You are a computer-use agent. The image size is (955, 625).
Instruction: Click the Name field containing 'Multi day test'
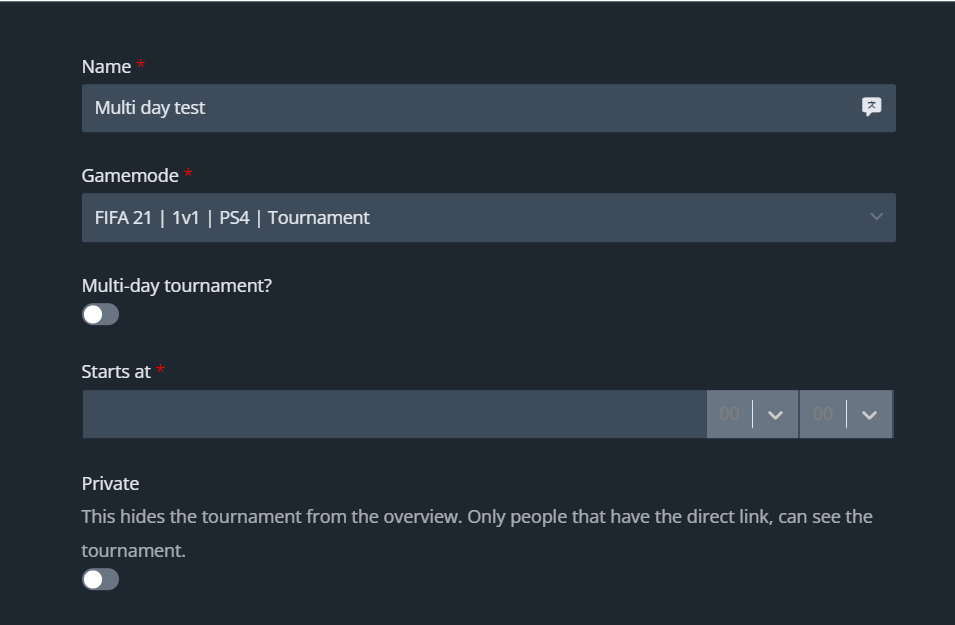pos(450,107)
